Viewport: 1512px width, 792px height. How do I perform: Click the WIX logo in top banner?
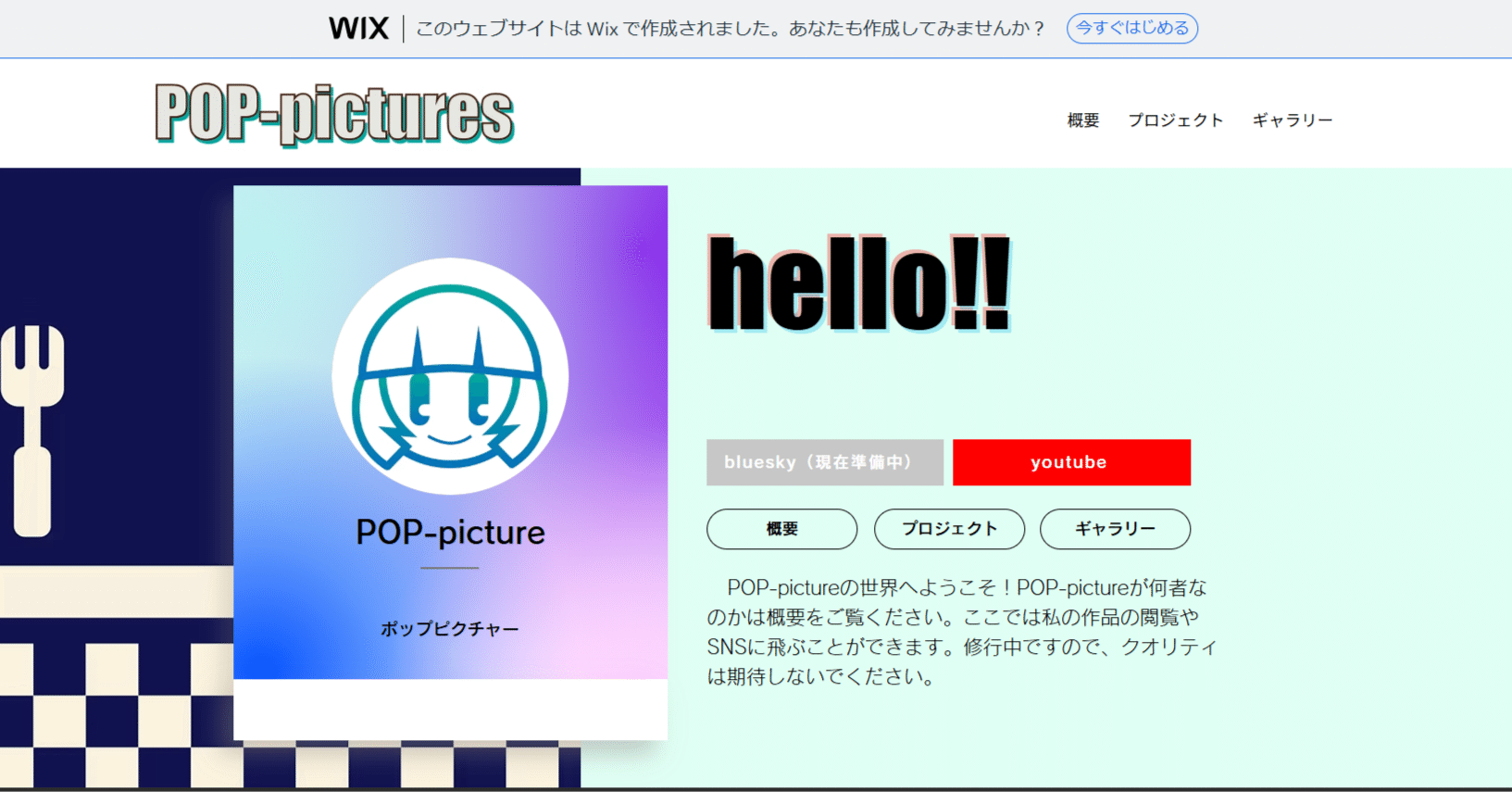tap(358, 29)
